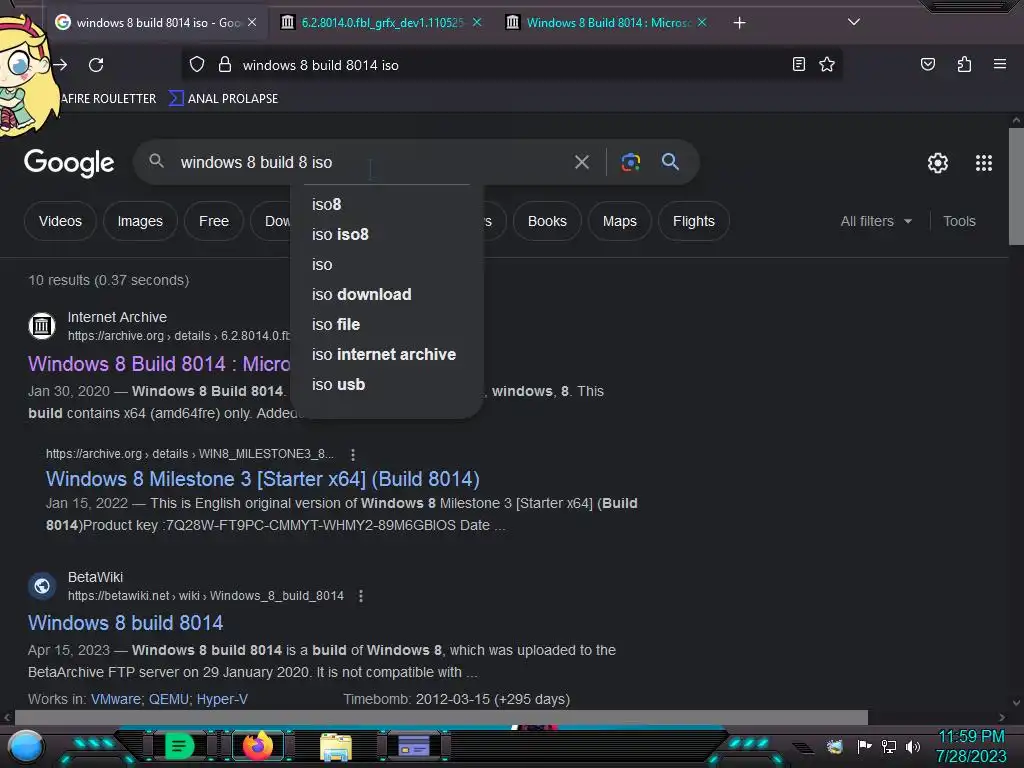Switch to Firefox in the taskbar
This screenshot has width=1024, height=768.
click(x=257, y=746)
